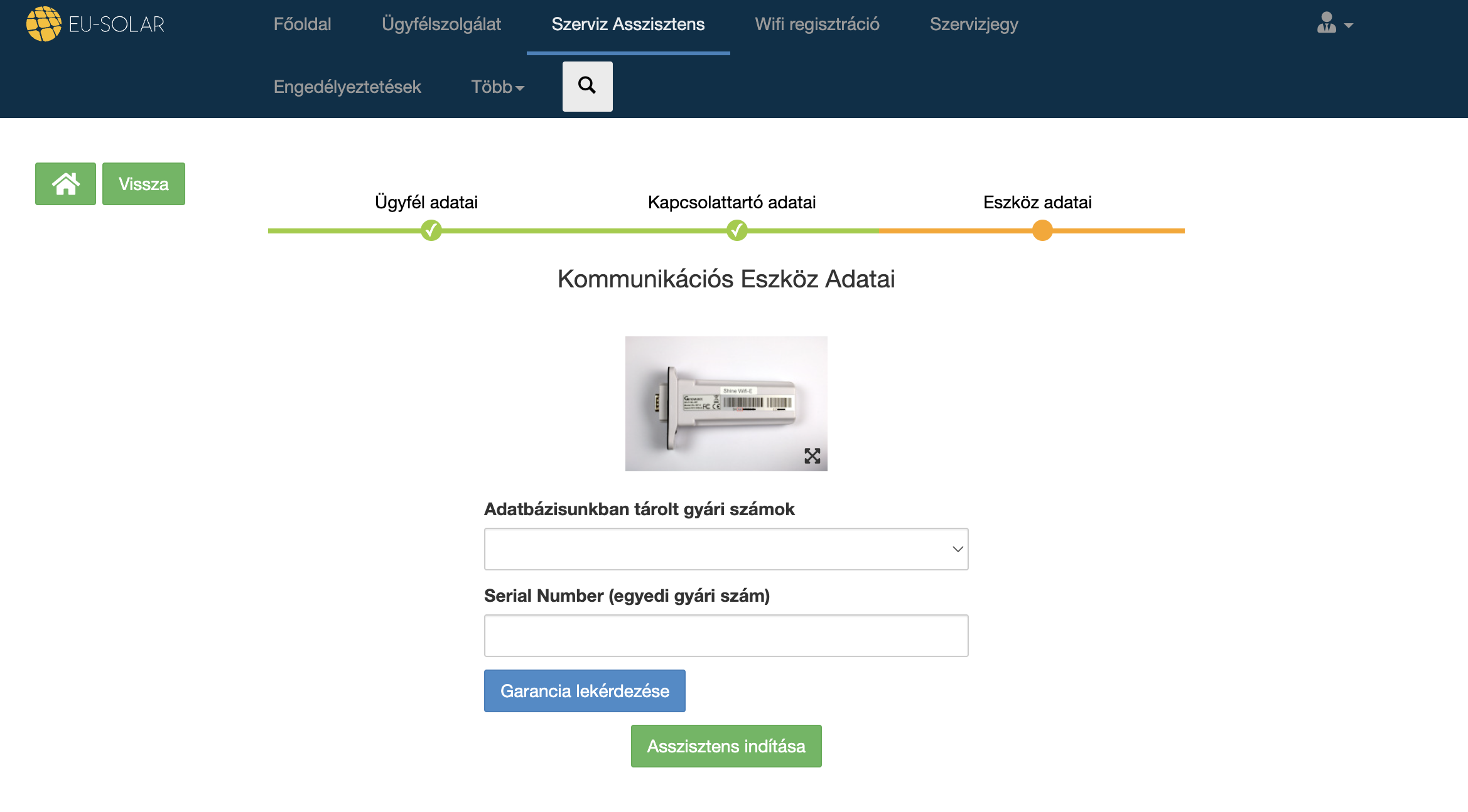Image resolution: width=1468 pixels, height=812 pixels.
Task: Expand image with fullscreen arrows icon
Action: [812, 456]
